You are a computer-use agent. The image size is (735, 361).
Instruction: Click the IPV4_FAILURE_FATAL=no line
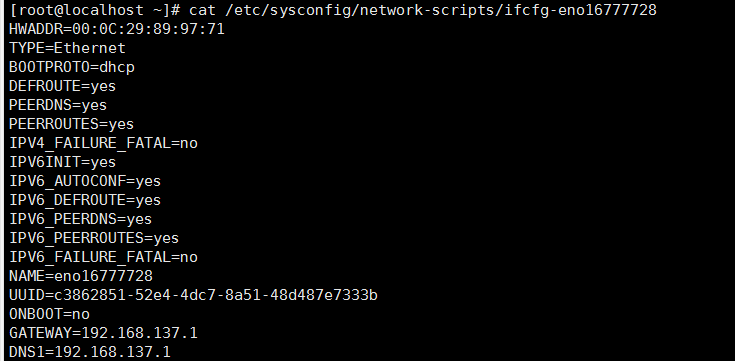(103, 143)
